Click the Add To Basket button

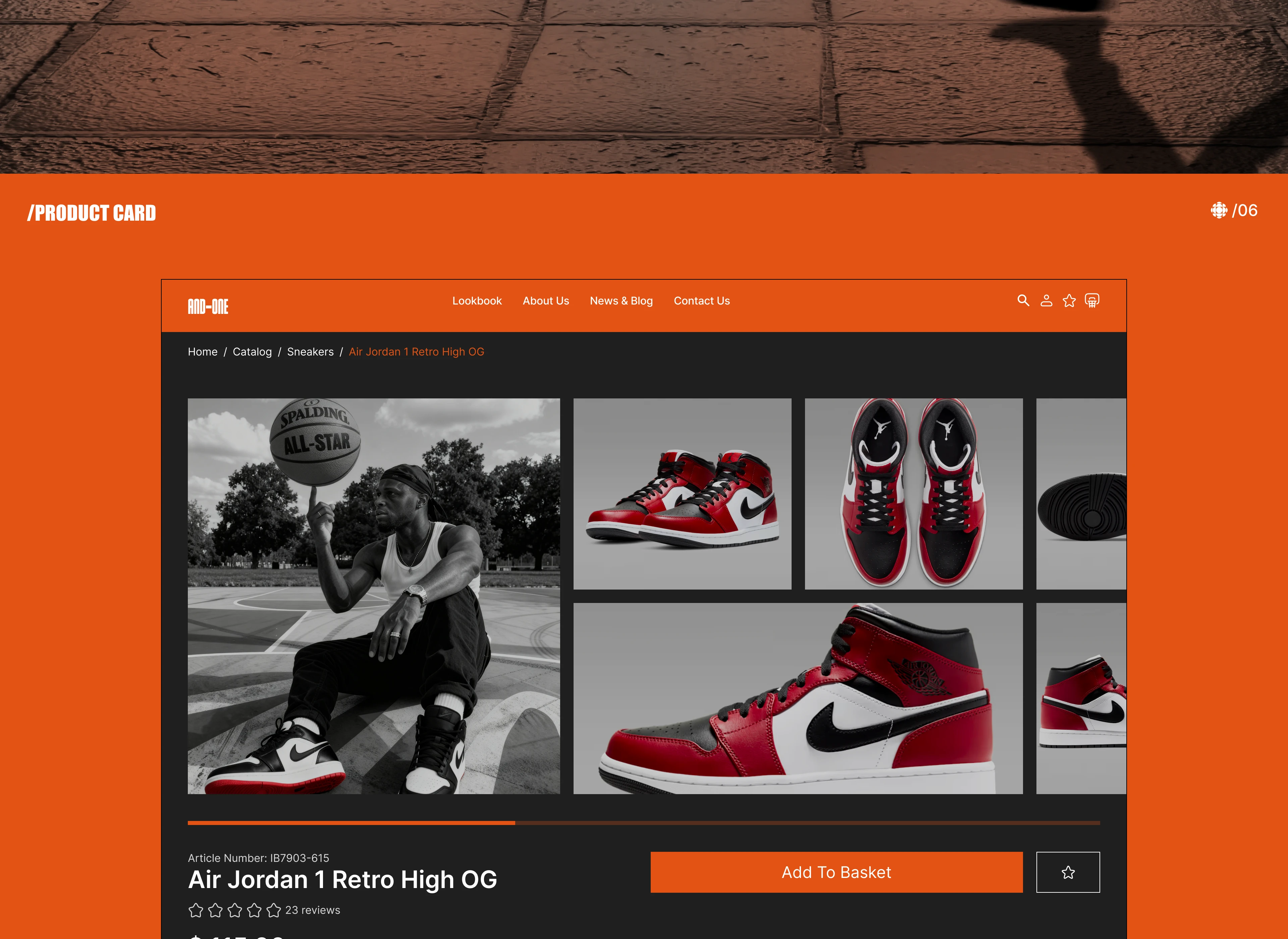[x=836, y=872]
